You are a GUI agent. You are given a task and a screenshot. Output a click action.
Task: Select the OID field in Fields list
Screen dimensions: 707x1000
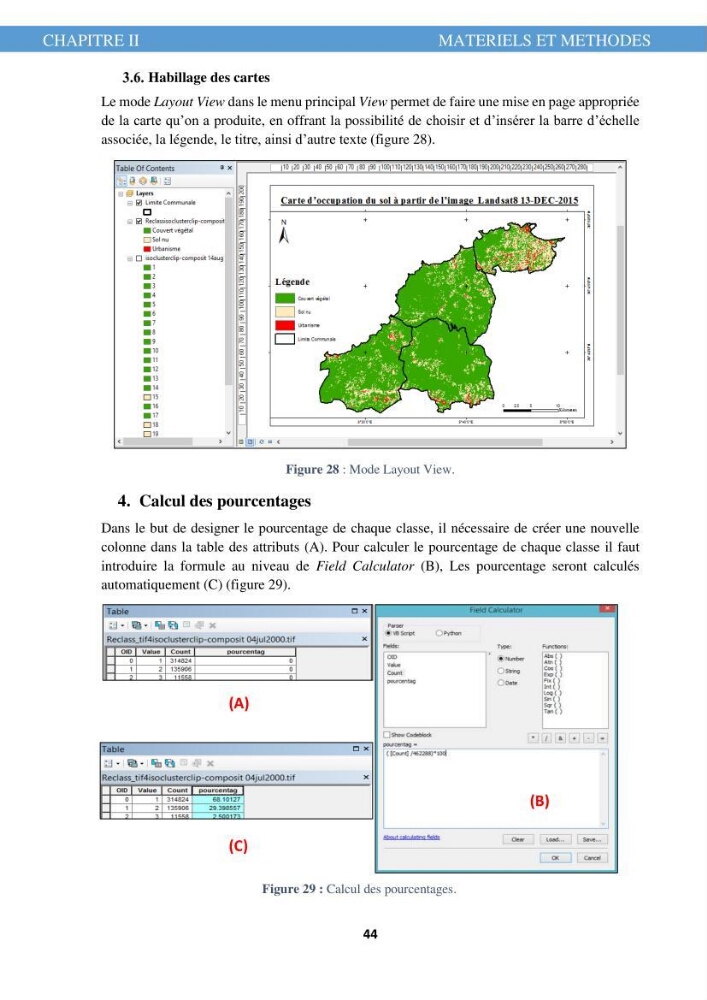(x=392, y=657)
